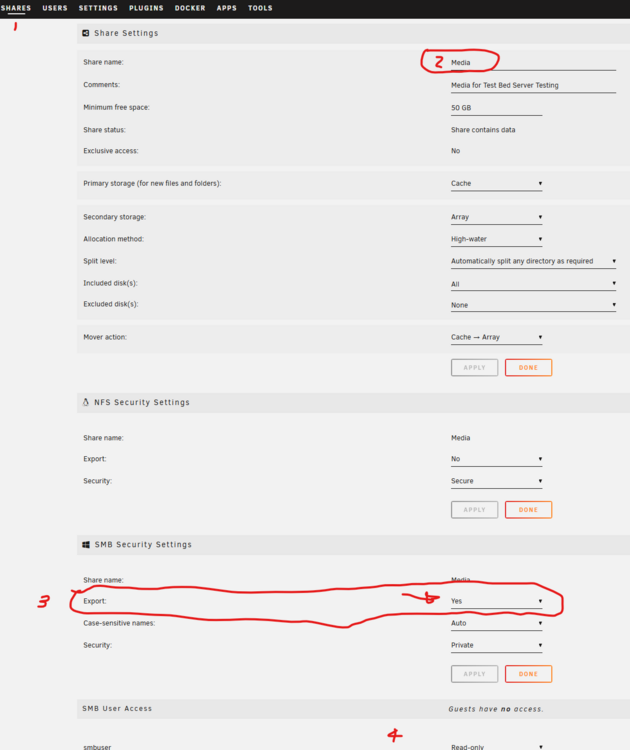This screenshot has height=750, width=630.
Task: Click the 'Exclusive access:' label
Action: (111, 151)
